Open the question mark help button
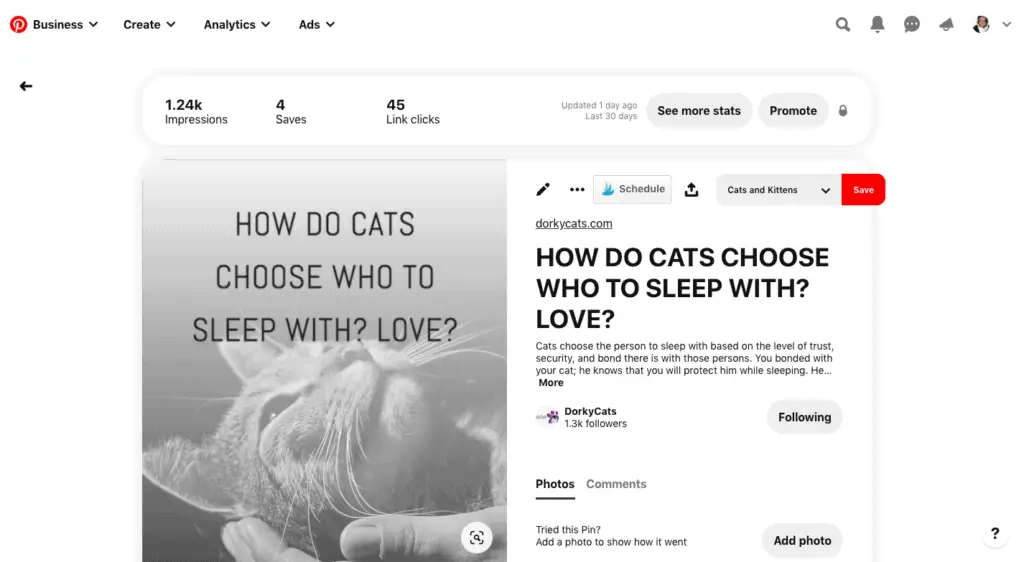The height and width of the screenshot is (562, 1024). pos(995,533)
